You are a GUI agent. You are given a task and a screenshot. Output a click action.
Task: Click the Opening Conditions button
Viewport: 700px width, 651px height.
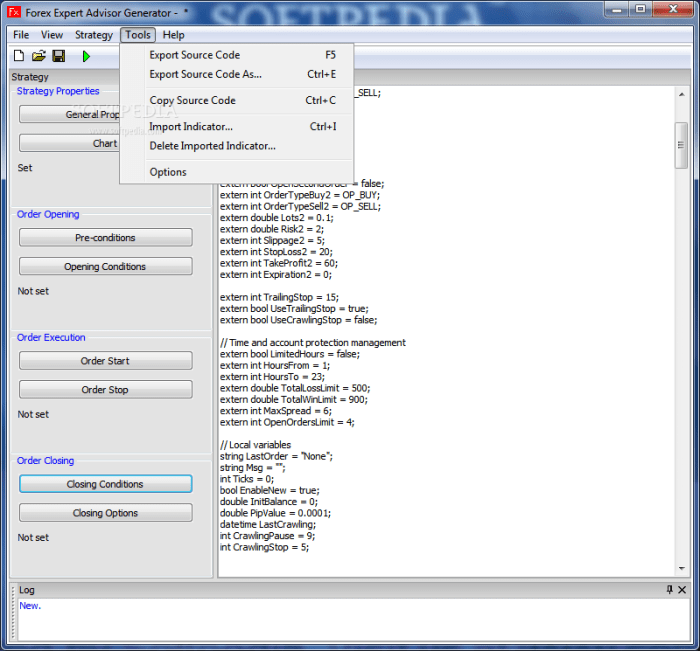105,267
